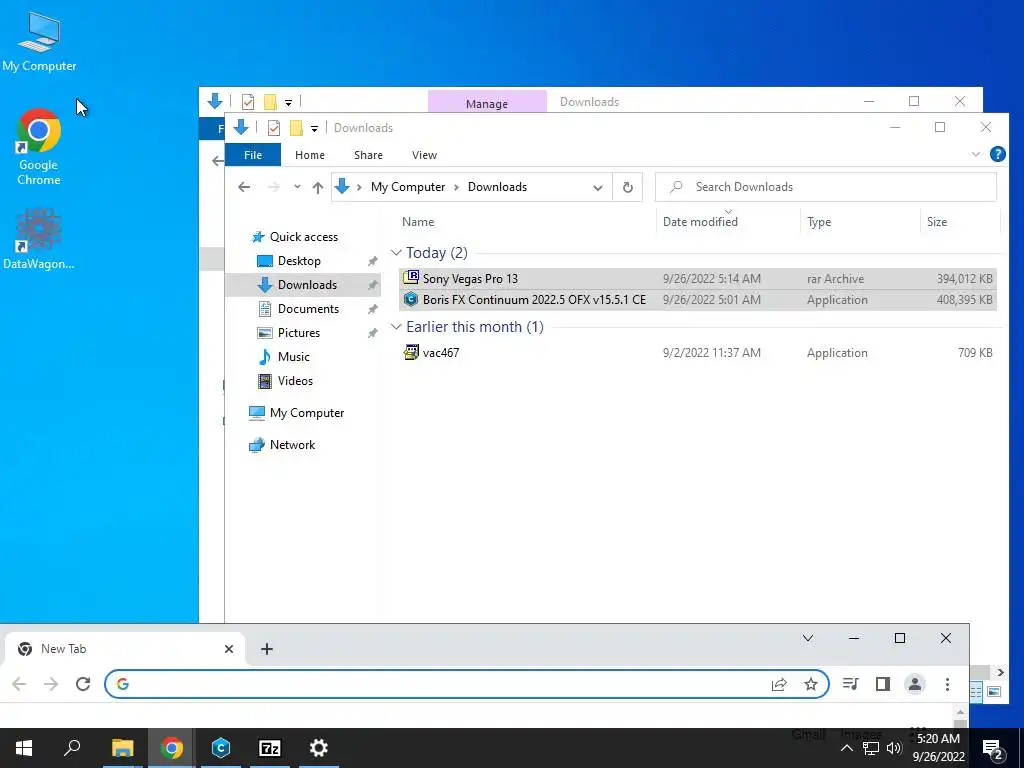
Task: Click the rar Archive type cell
Action: tap(835, 279)
